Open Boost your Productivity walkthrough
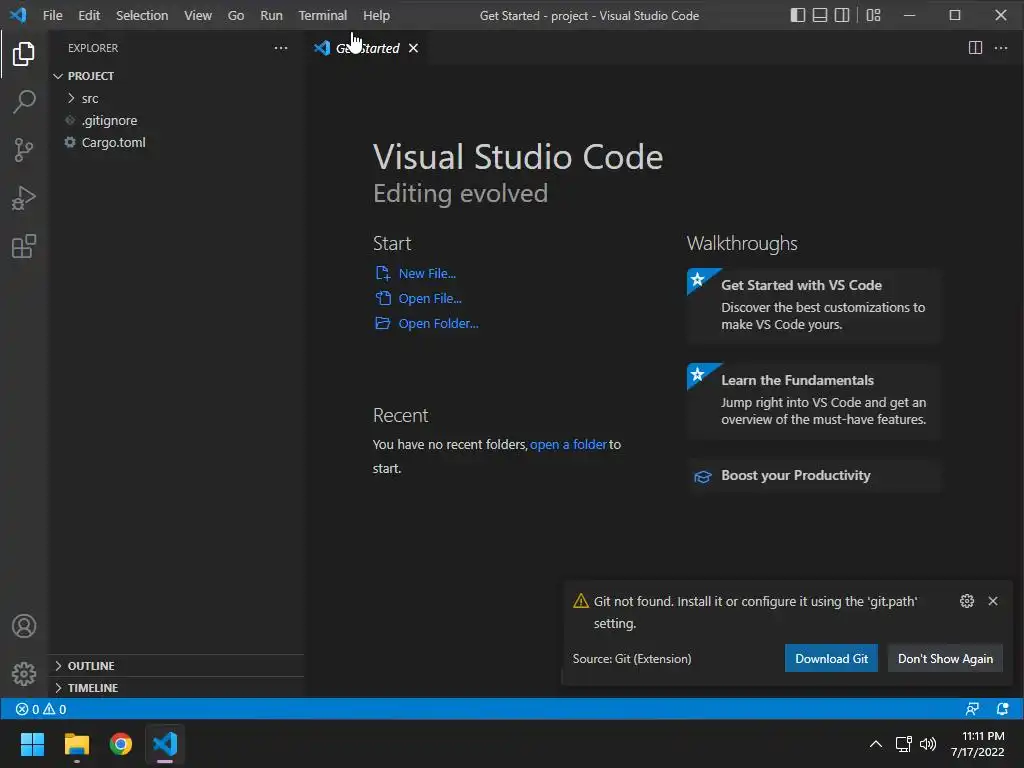This screenshot has width=1024, height=768. pos(814,475)
